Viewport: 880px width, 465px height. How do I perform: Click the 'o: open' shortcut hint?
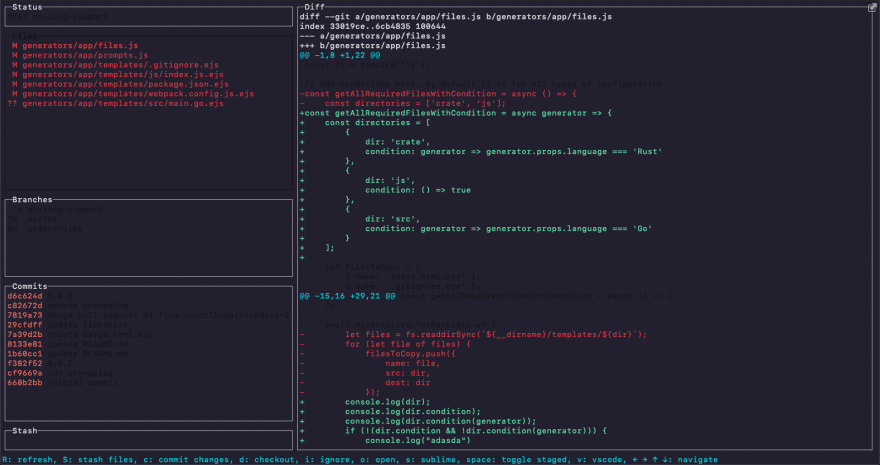coord(379,459)
